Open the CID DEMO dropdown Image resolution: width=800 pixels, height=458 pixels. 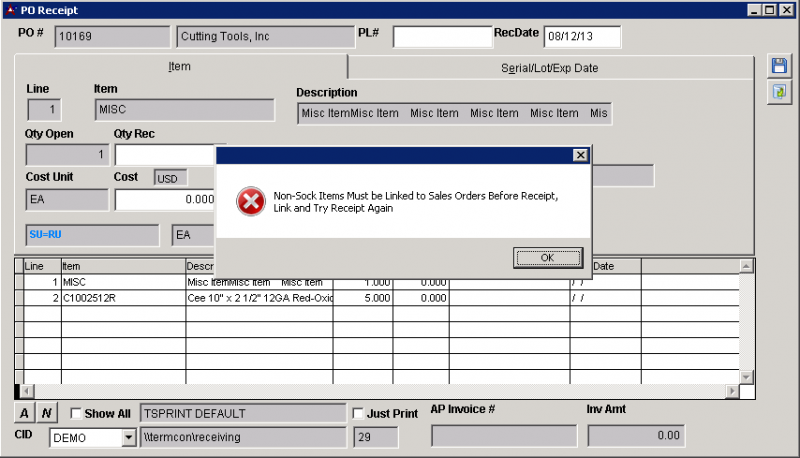click(128, 437)
